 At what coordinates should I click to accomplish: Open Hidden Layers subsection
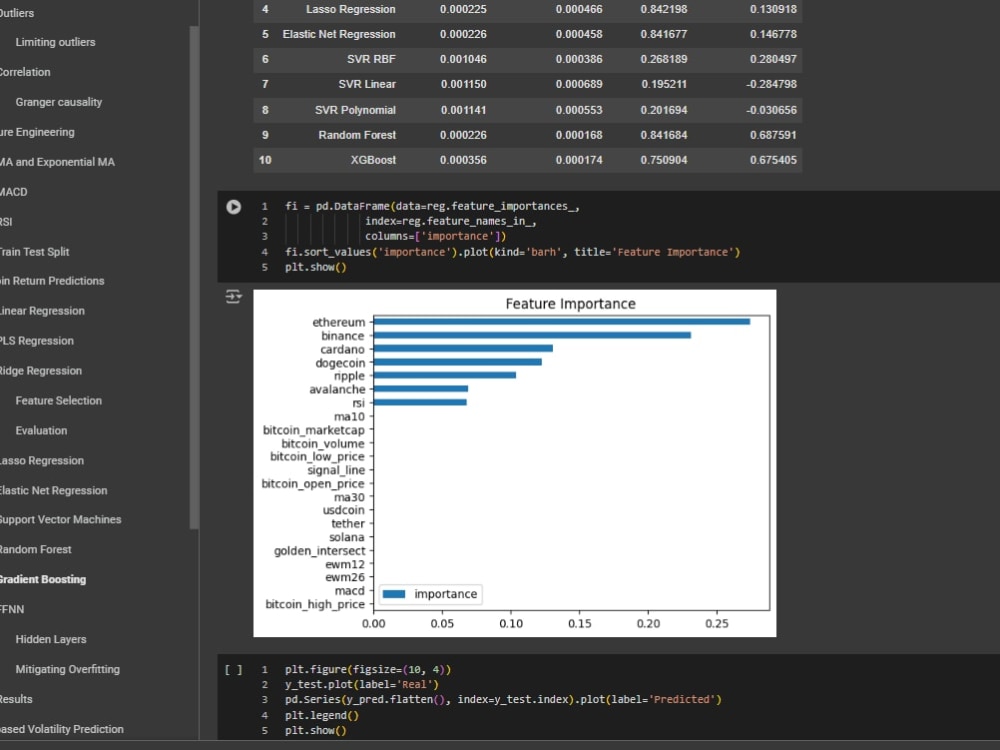click(51, 639)
